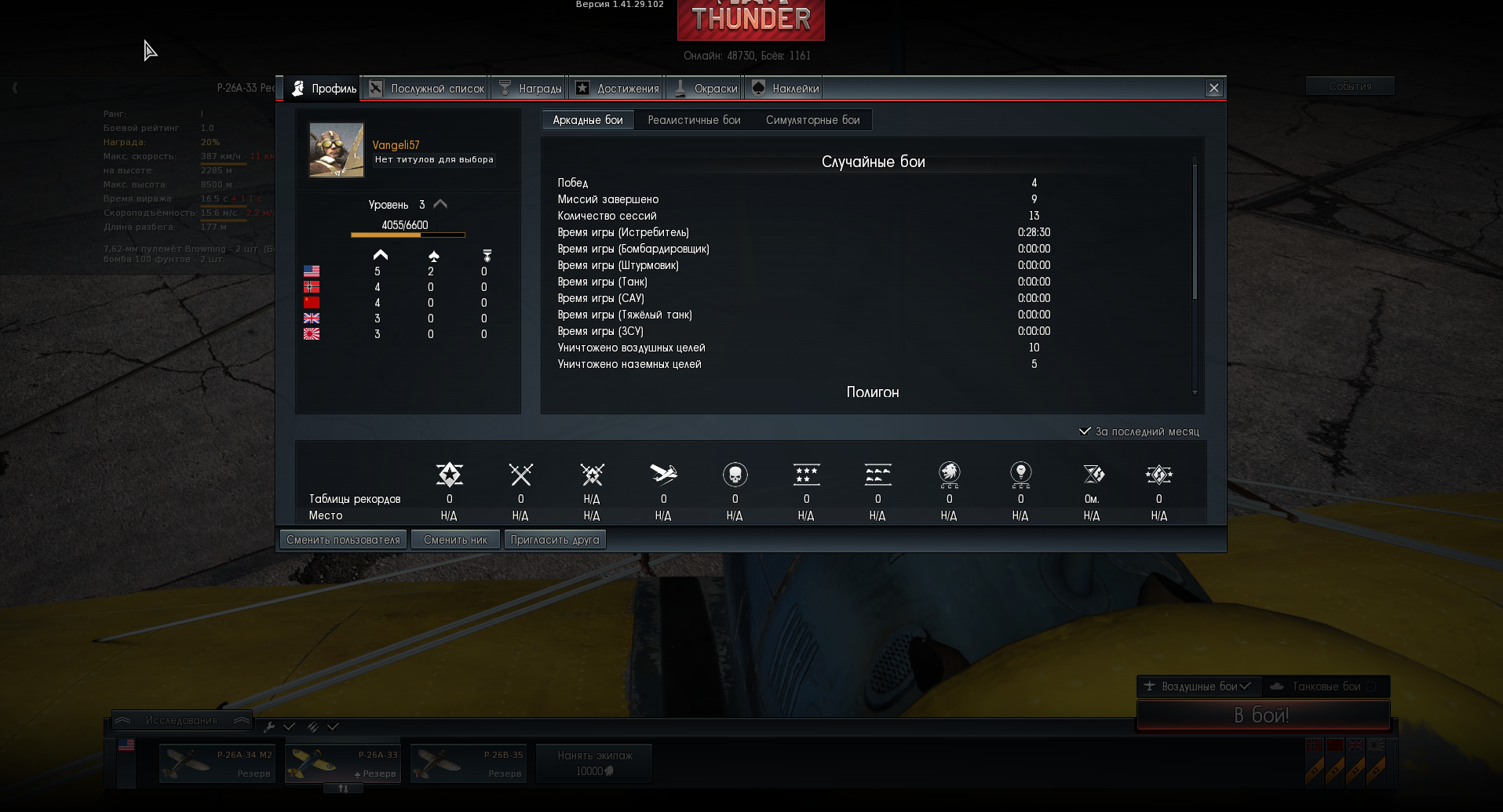This screenshot has width=1503, height=812.
Task: Click the level experience progress bar 4055/6600
Action: 408,235
